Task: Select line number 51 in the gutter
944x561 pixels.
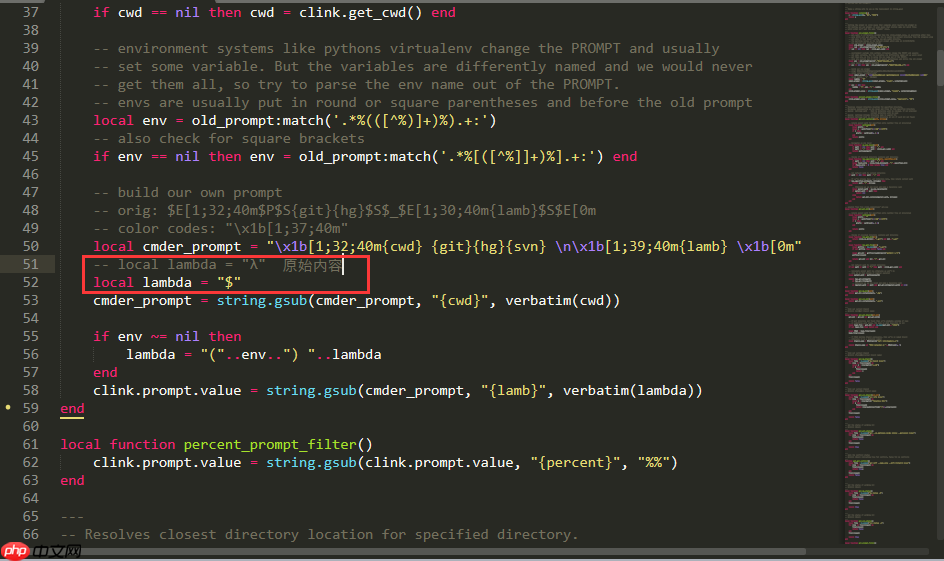Action: tap(31, 264)
